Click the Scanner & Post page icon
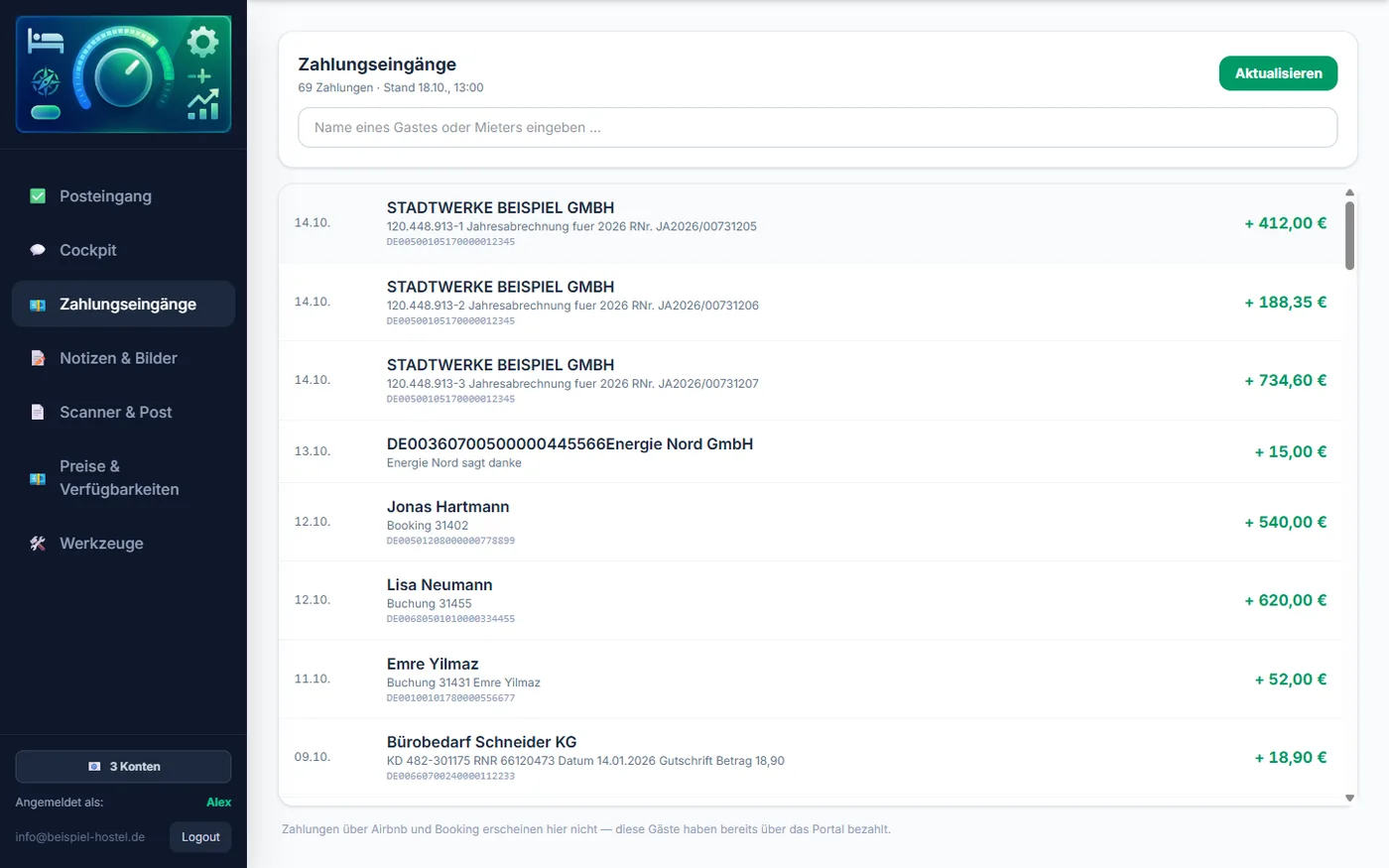This screenshot has height=868, width=1389. (x=38, y=413)
